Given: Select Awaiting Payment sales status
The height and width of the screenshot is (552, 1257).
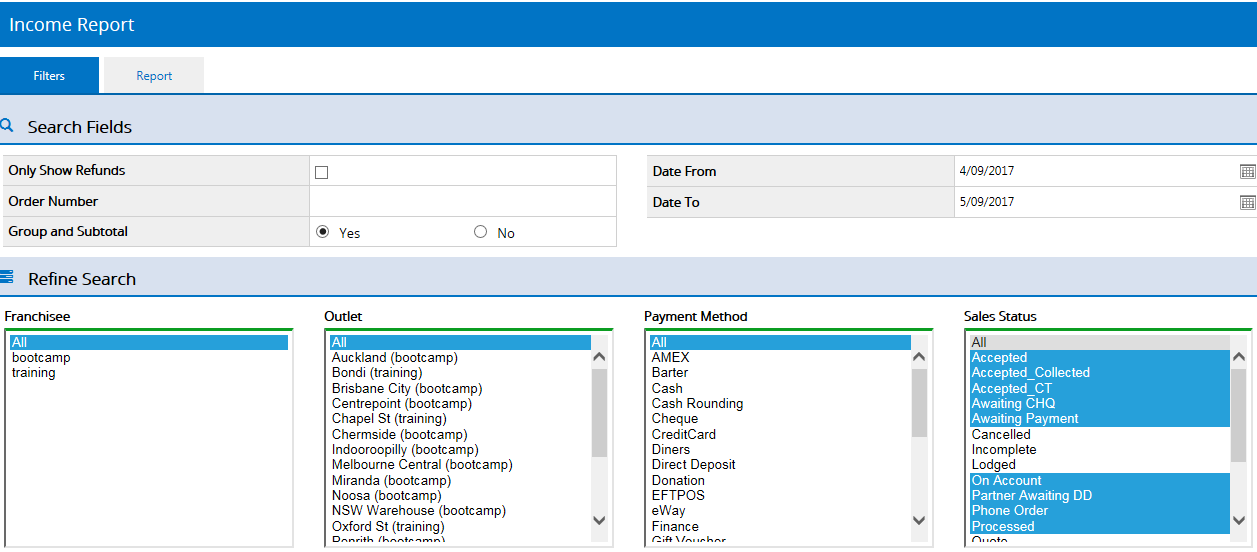Looking at the screenshot, I should [x=1100, y=418].
